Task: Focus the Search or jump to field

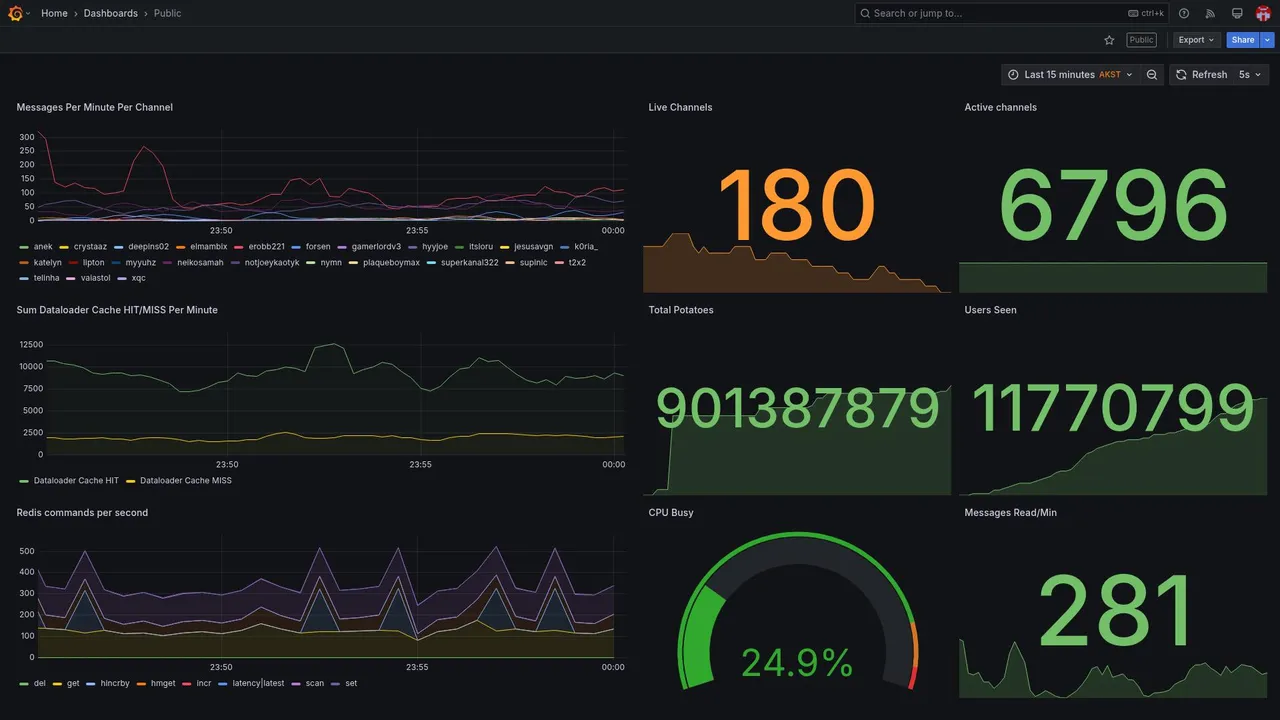Action: pos(1012,13)
